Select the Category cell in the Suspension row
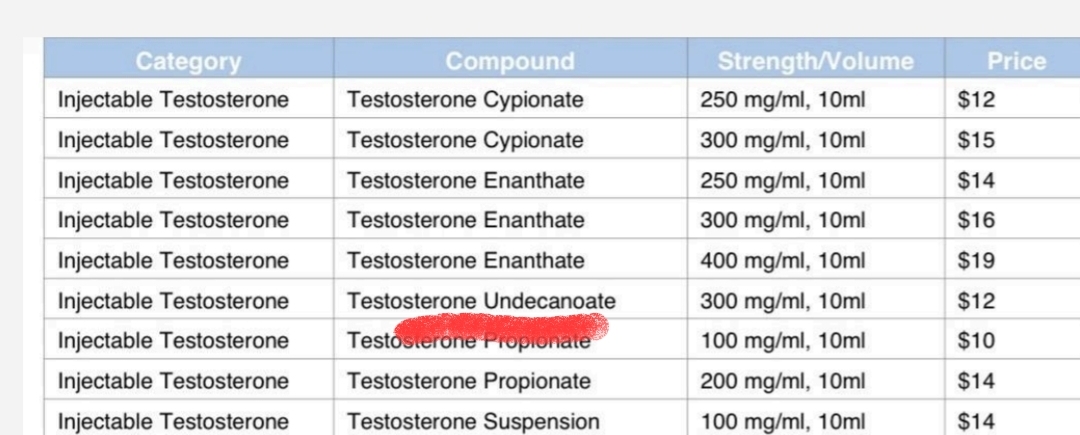1080x435 pixels. coord(173,422)
